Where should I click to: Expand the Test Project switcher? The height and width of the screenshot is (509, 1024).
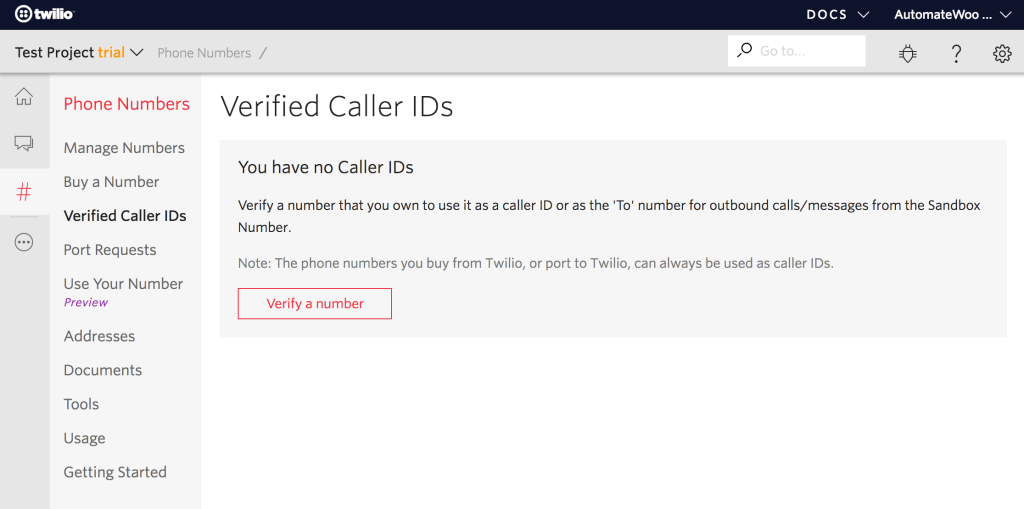click(80, 52)
